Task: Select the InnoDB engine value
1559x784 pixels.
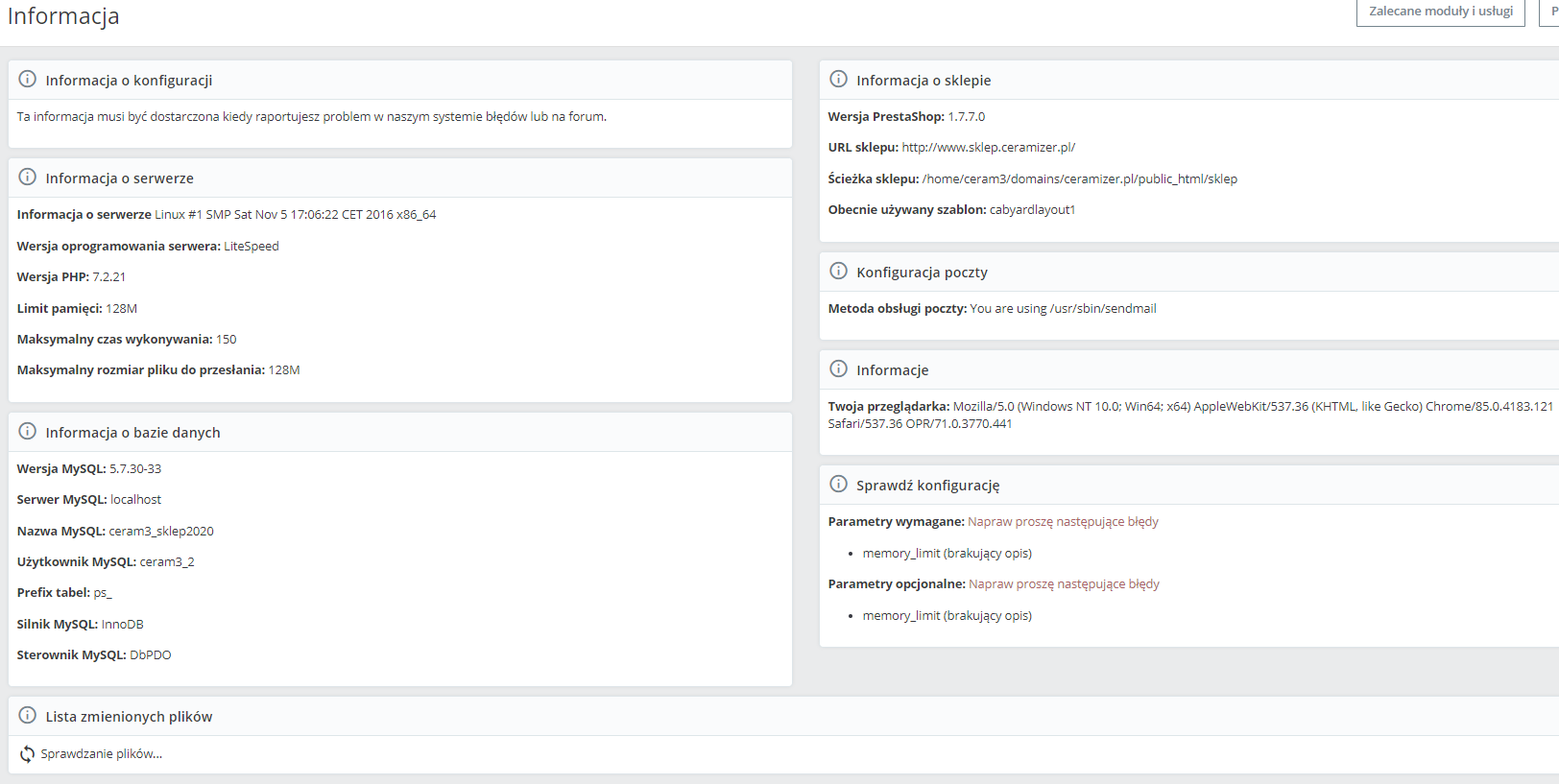Action: [122, 625]
